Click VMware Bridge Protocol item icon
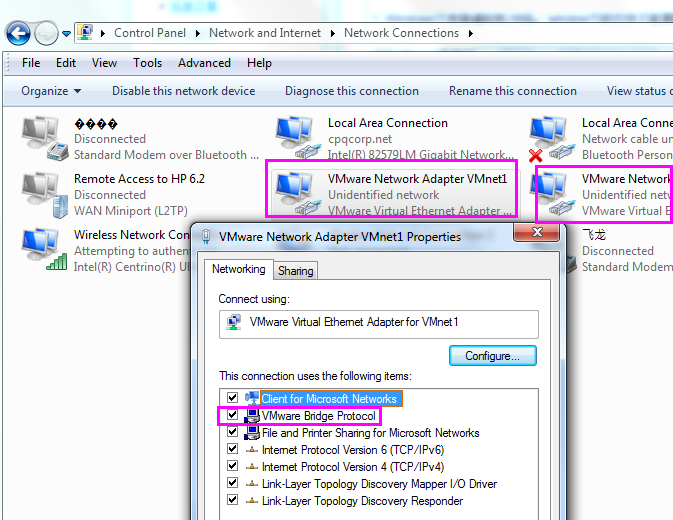Viewport: 673px width, 520px height. point(252,416)
